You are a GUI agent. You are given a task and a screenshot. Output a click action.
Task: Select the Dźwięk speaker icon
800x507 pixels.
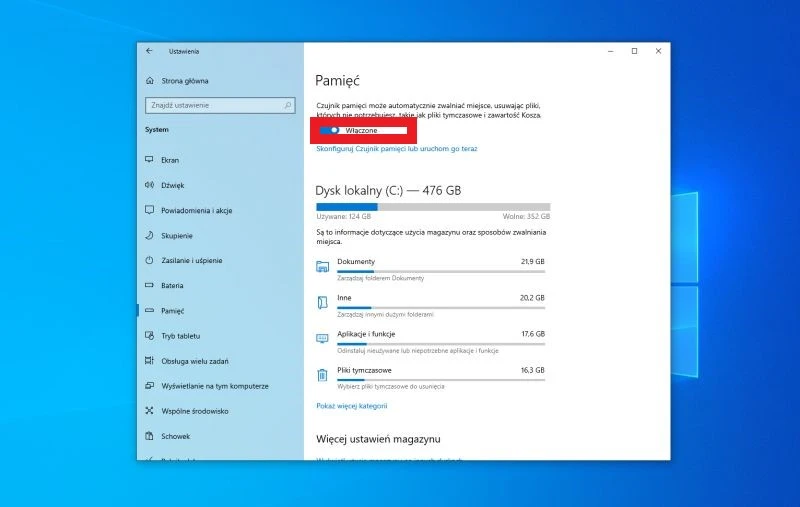click(x=149, y=185)
